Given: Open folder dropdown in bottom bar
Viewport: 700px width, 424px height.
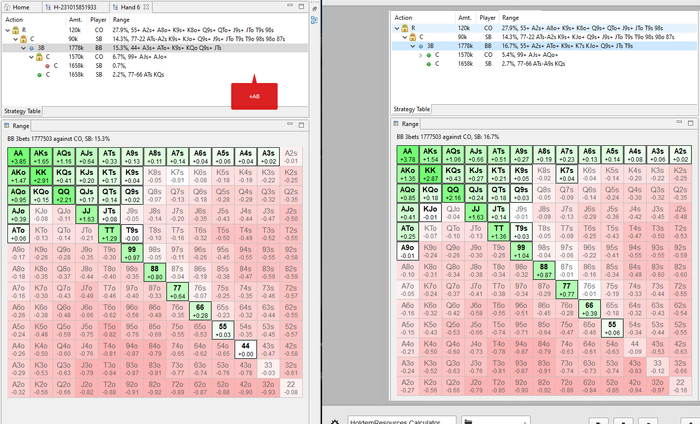Looking at the screenshot, I should tap(496, 420).
